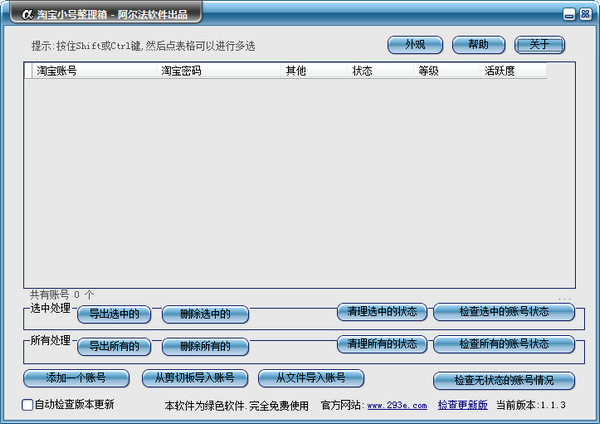Open the www.293e.com website link
The image size is (600, 424).
click(x=397, y=405)
